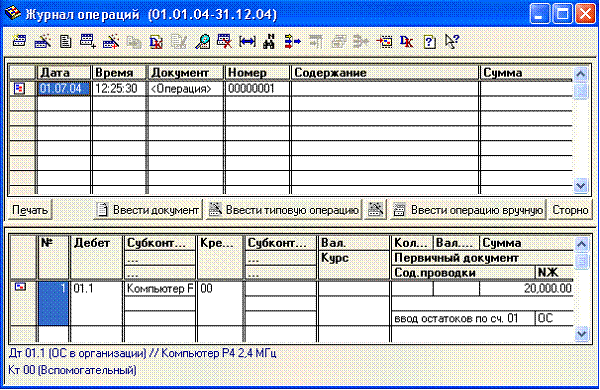This screenshot has width=600, height=390.
Task: Select the amount cell 20,000.00
Action: [x=527, y=289]
